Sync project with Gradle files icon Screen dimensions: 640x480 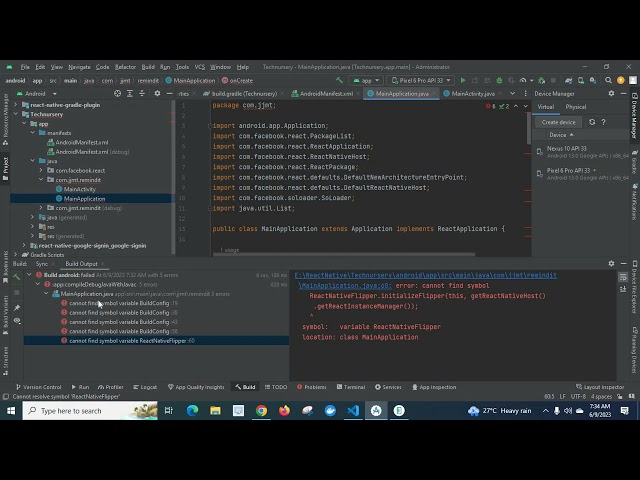pyautogui.click(x=569, y=80)
